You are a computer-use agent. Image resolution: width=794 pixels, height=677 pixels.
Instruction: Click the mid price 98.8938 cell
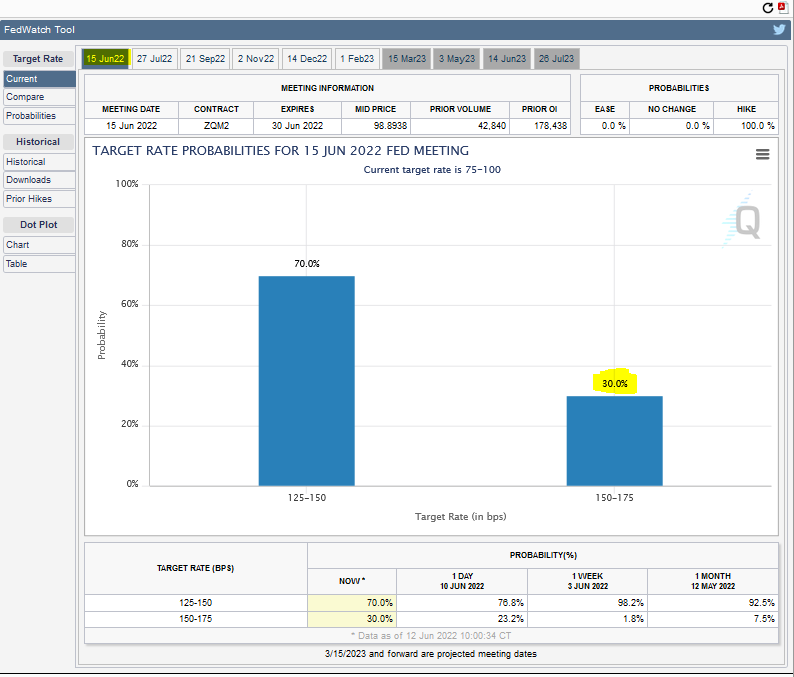coord(376,126)
